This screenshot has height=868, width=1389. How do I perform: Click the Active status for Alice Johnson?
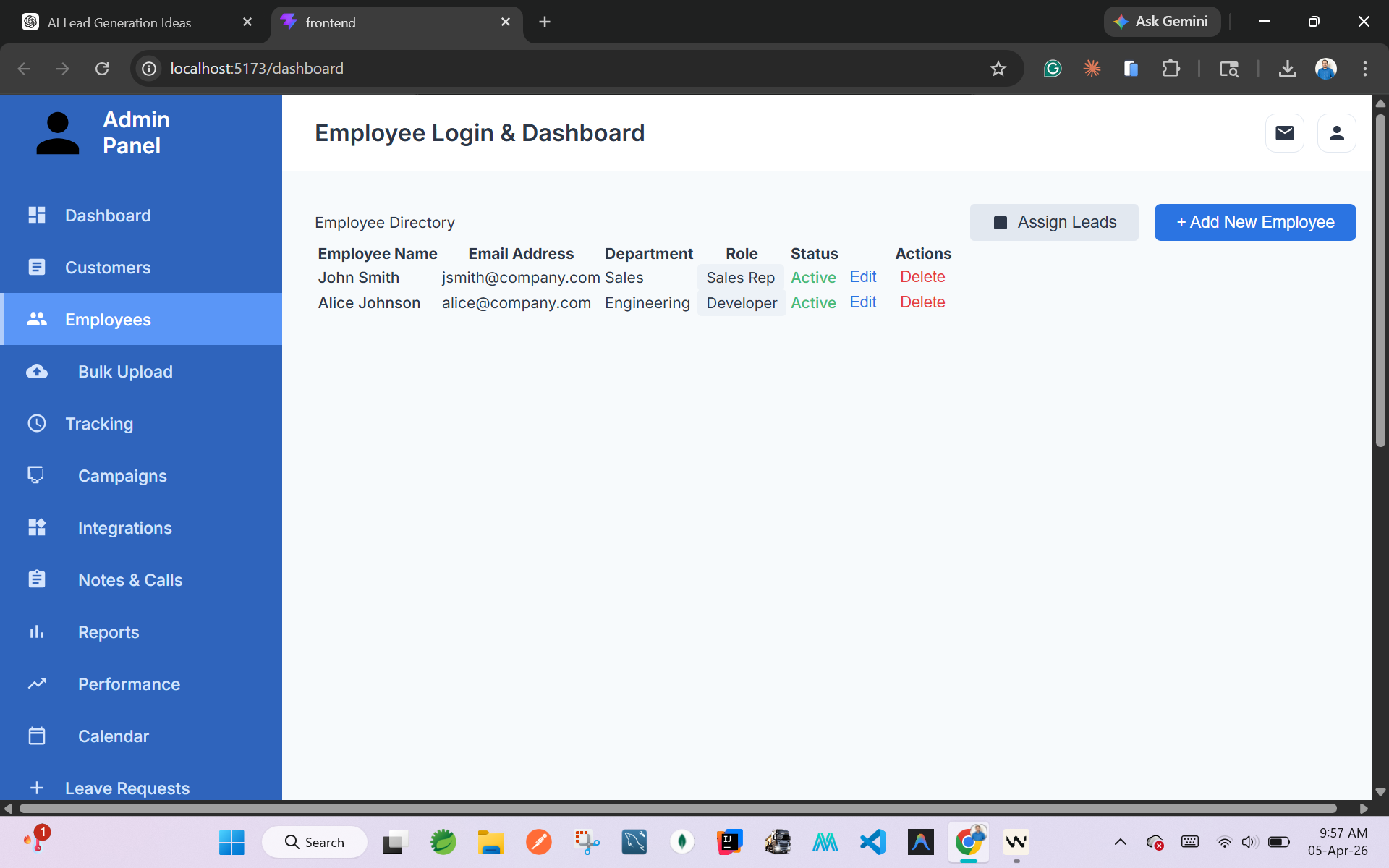813,303
